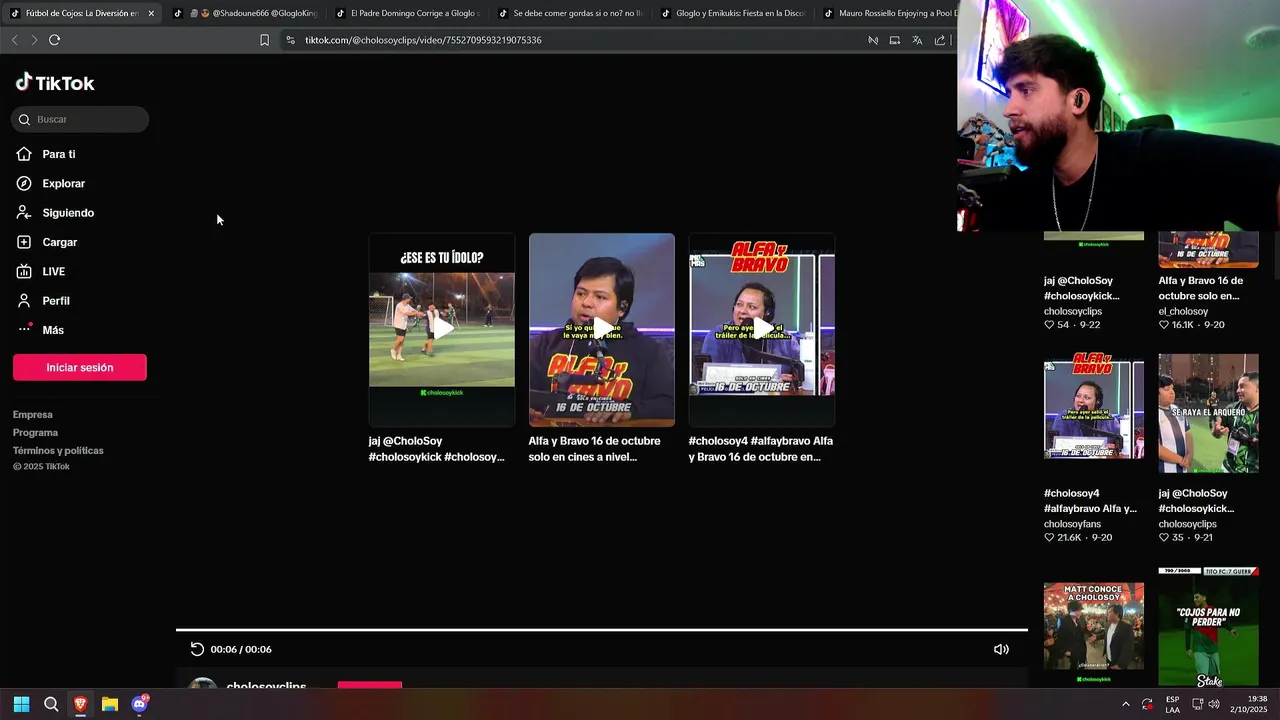The height and width of the screenshot is (720, 1280).
Task: Click the video progress bar
Action: click(602, 630)
